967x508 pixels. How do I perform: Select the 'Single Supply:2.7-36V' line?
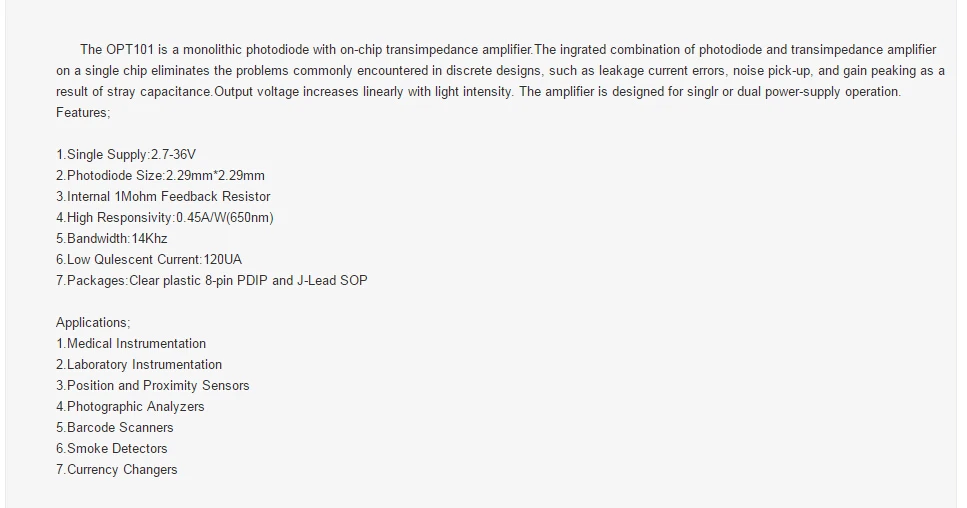tap(126, 155)
